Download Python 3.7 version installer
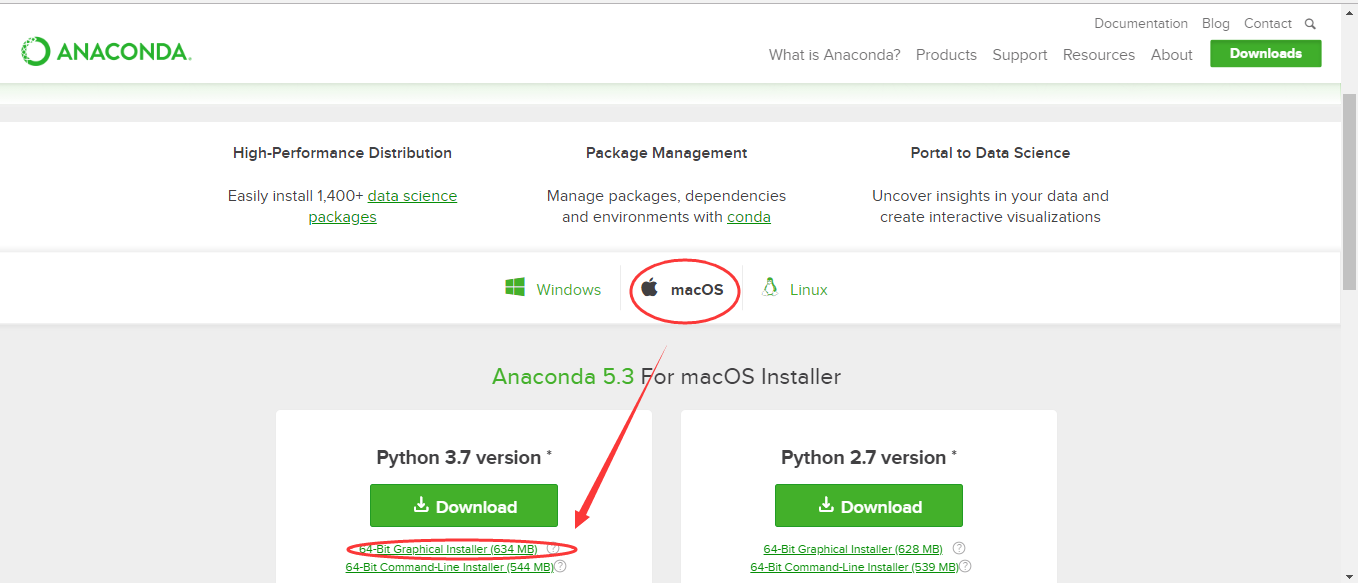Image resolution: width=1358 pixels, height=583 pixels. 464,506
